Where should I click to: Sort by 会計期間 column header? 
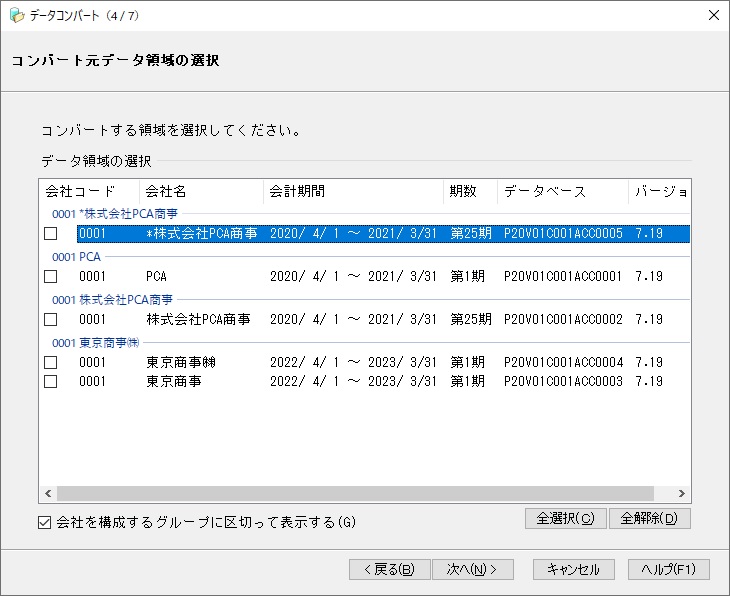pos(353,191)
